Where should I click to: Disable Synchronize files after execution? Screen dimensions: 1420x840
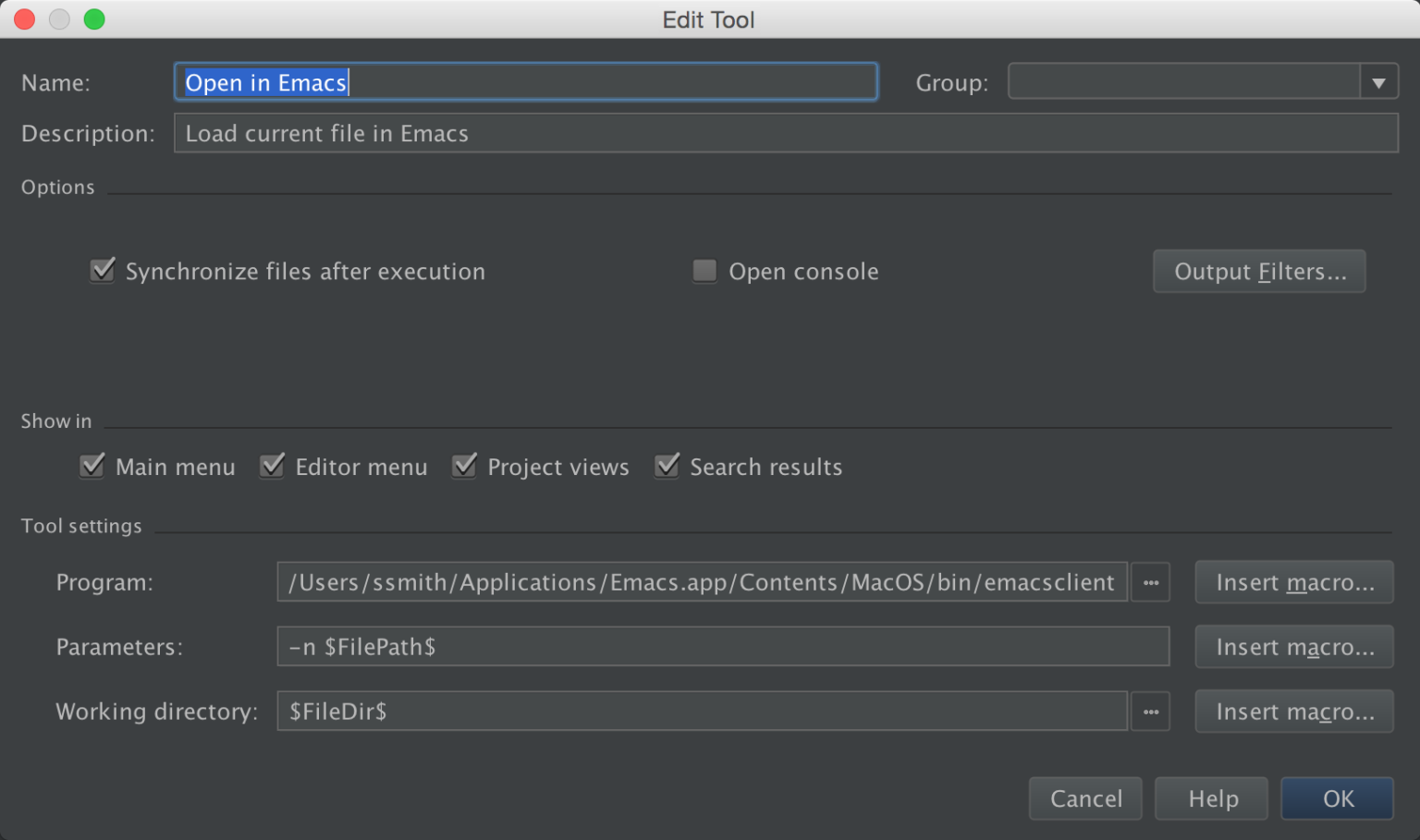tap(102, 270)
